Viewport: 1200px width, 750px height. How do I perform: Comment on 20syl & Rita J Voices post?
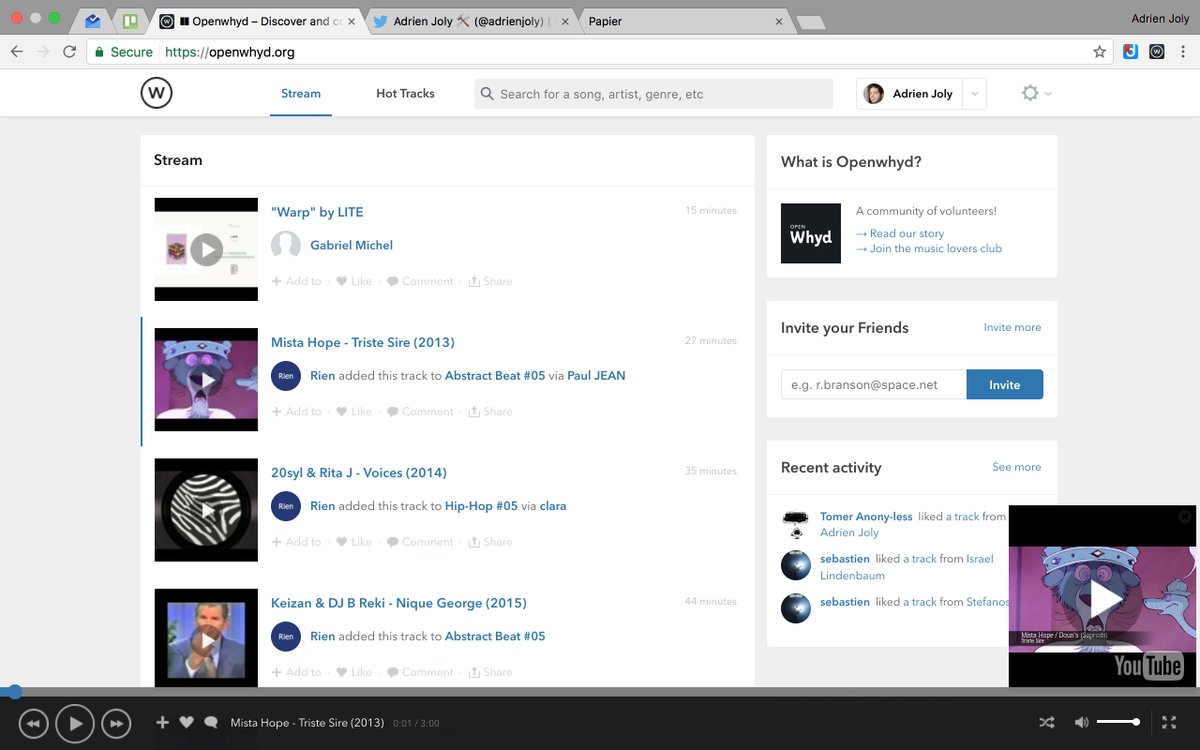[420, 542]
